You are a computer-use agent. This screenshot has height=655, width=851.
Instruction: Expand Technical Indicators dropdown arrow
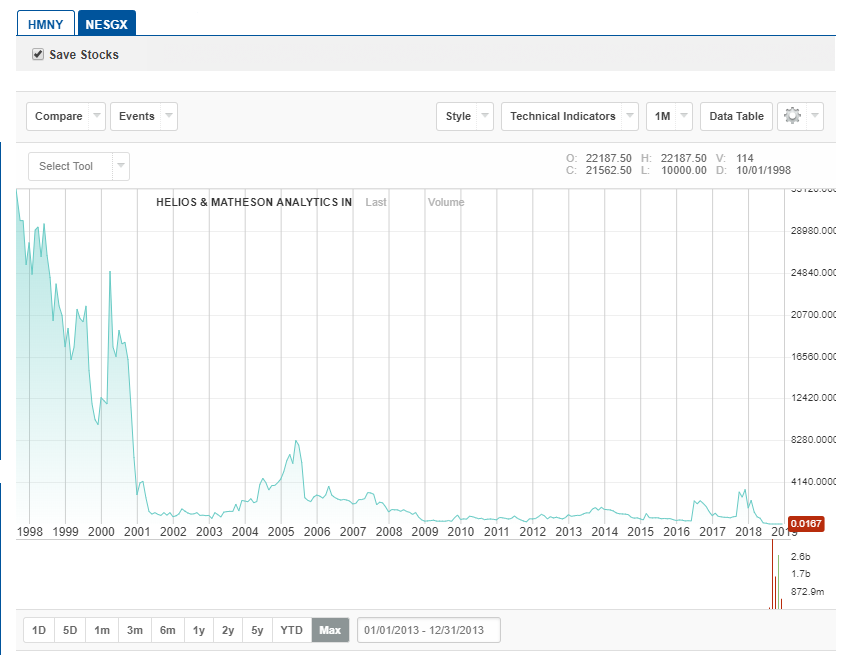(x=630, y=116)
